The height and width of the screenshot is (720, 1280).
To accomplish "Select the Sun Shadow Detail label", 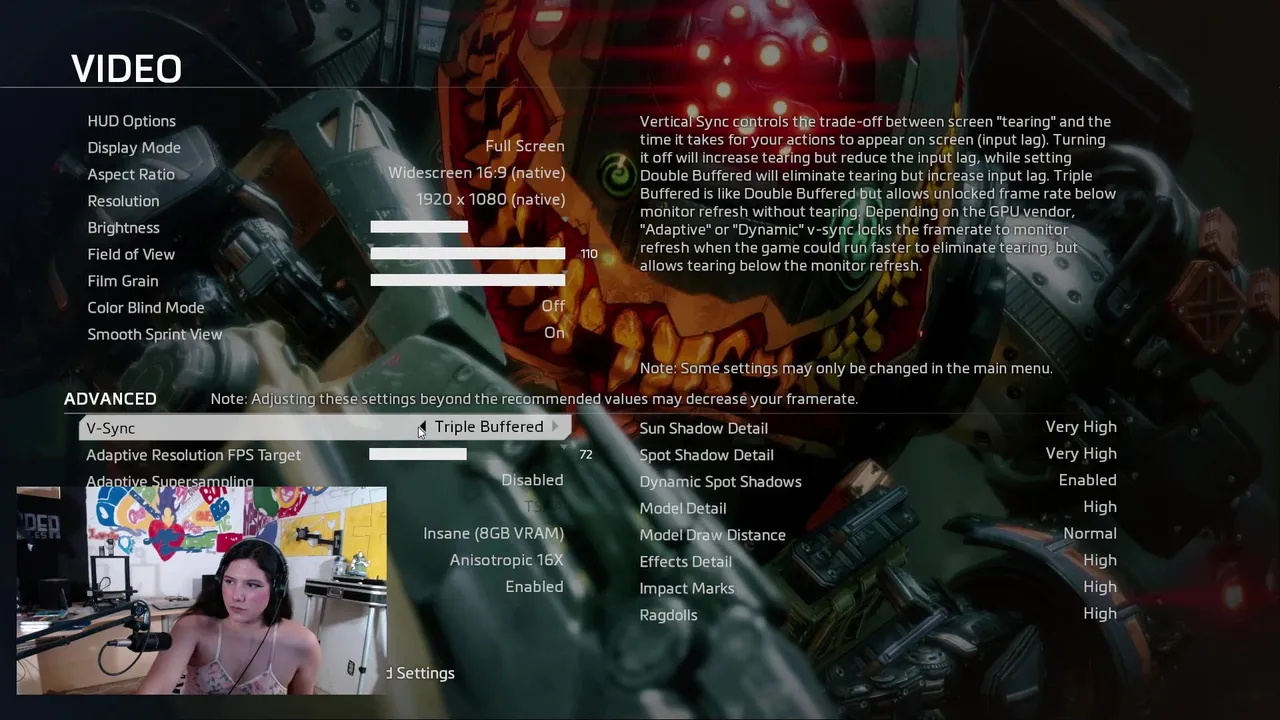I will 704,428.
